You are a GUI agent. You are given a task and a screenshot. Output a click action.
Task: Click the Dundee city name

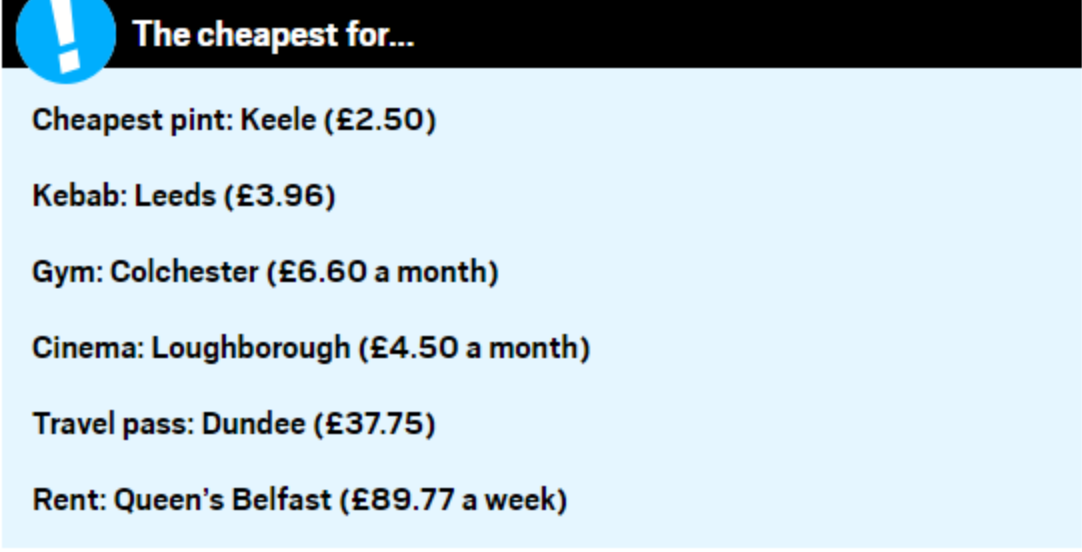pos(253,424)
